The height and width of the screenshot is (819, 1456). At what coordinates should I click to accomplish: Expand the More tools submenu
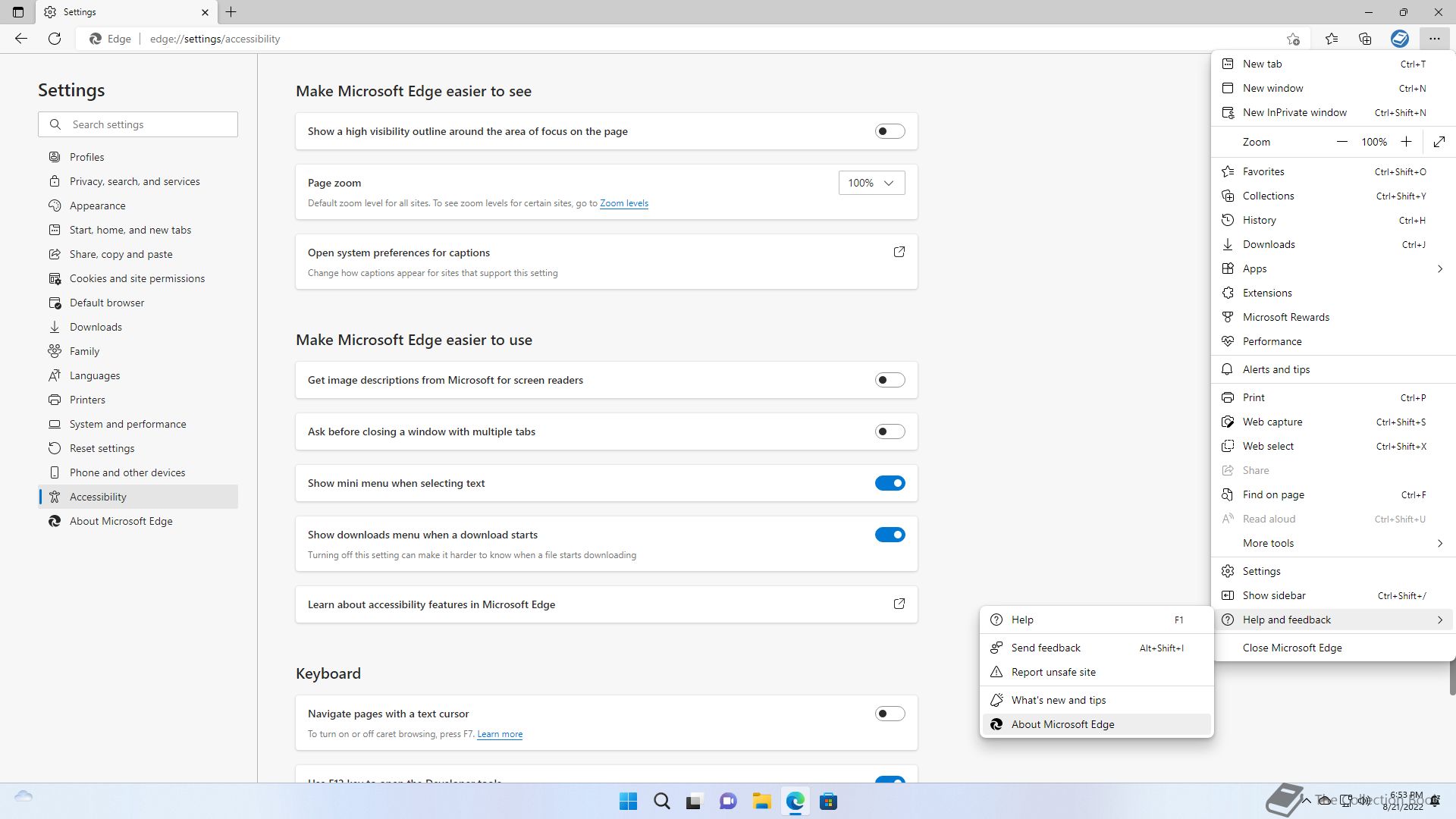(1332, 543)
